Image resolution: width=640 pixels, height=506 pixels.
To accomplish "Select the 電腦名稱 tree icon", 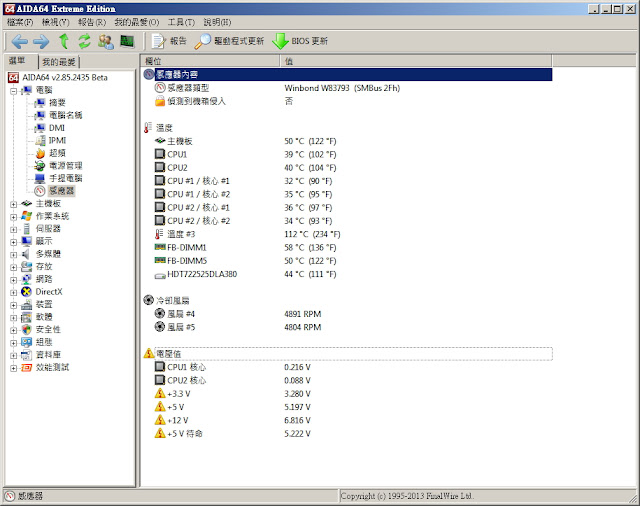I will 40,115.
